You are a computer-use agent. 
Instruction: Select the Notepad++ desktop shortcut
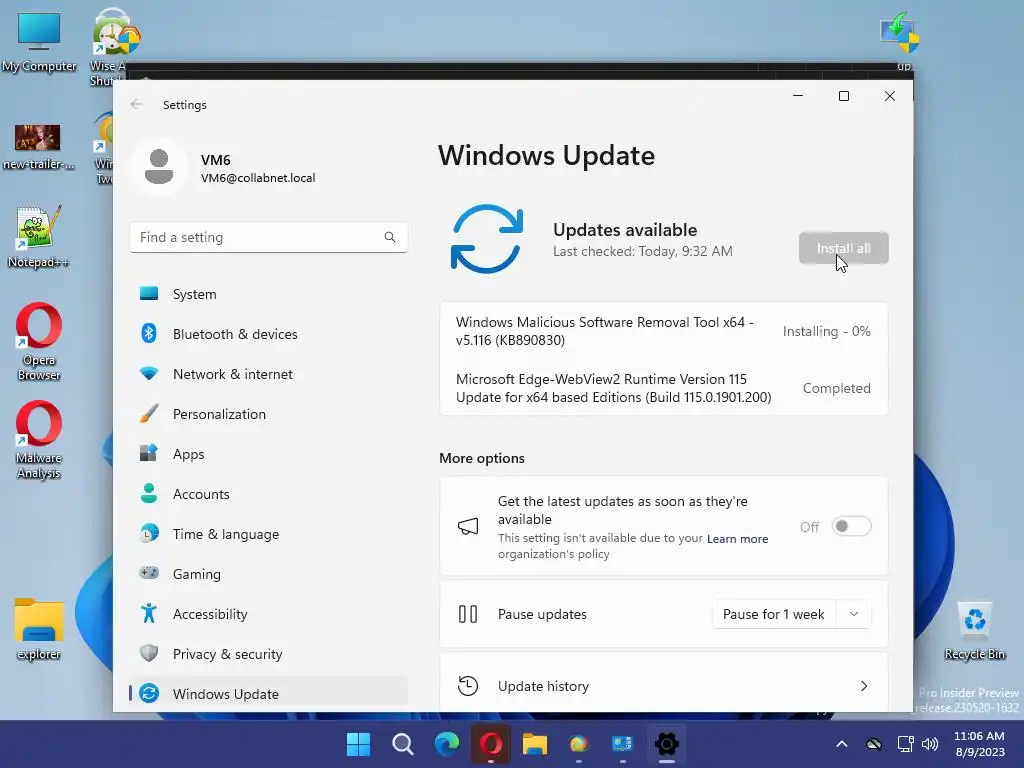(x=39, y=237)
